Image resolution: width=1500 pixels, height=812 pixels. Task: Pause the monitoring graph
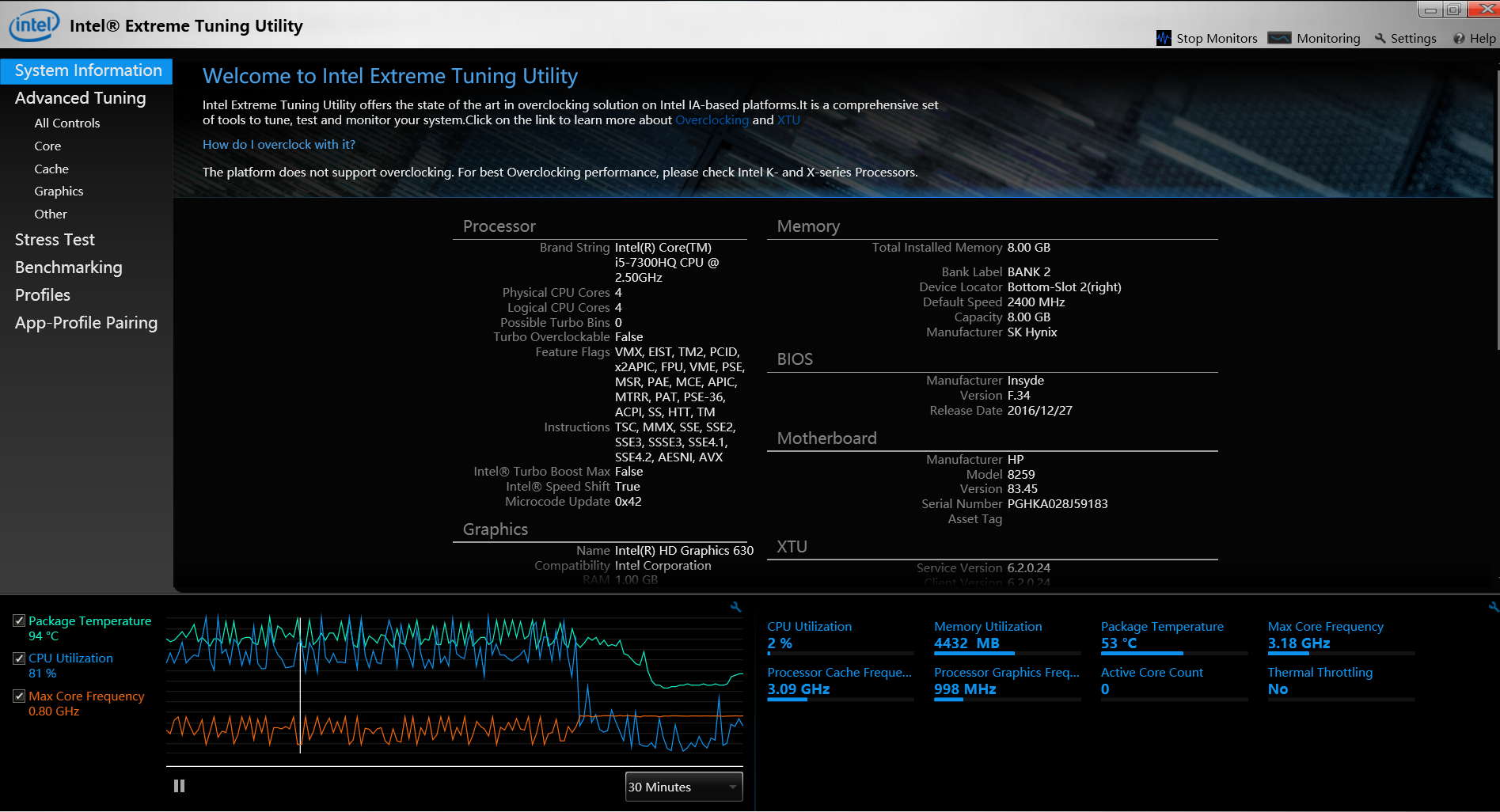tap(179, 786)
